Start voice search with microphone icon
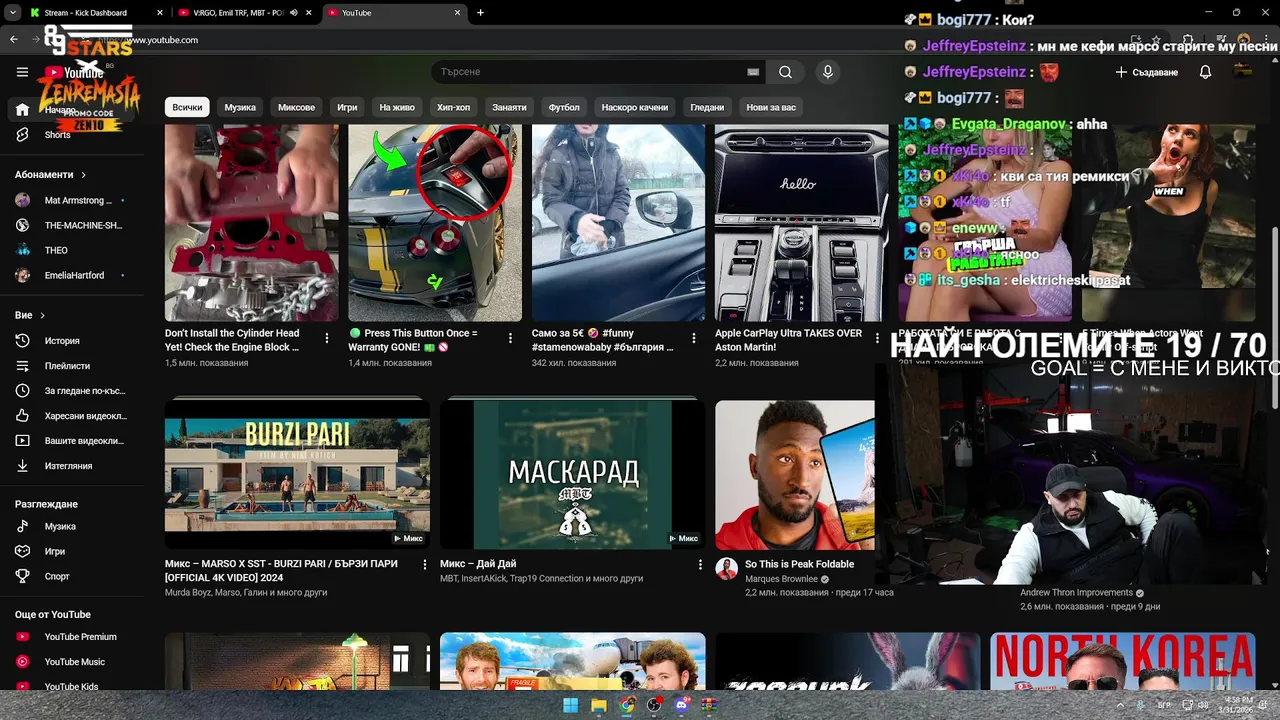This screenshot has width=1280, height=720. coord(827,72)
